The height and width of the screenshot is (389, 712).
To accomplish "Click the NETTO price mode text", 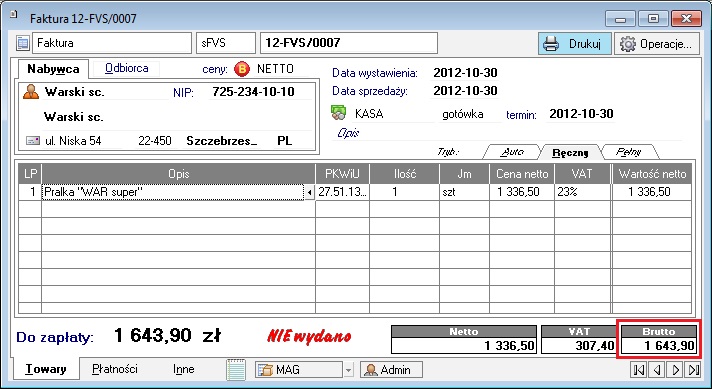I will [x=275, y=69].
